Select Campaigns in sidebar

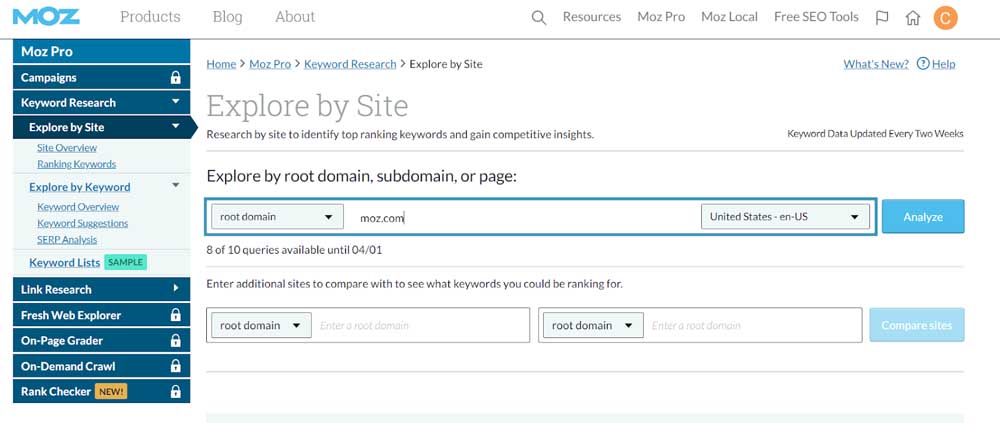pyautogui.click(x=101, y=78)
